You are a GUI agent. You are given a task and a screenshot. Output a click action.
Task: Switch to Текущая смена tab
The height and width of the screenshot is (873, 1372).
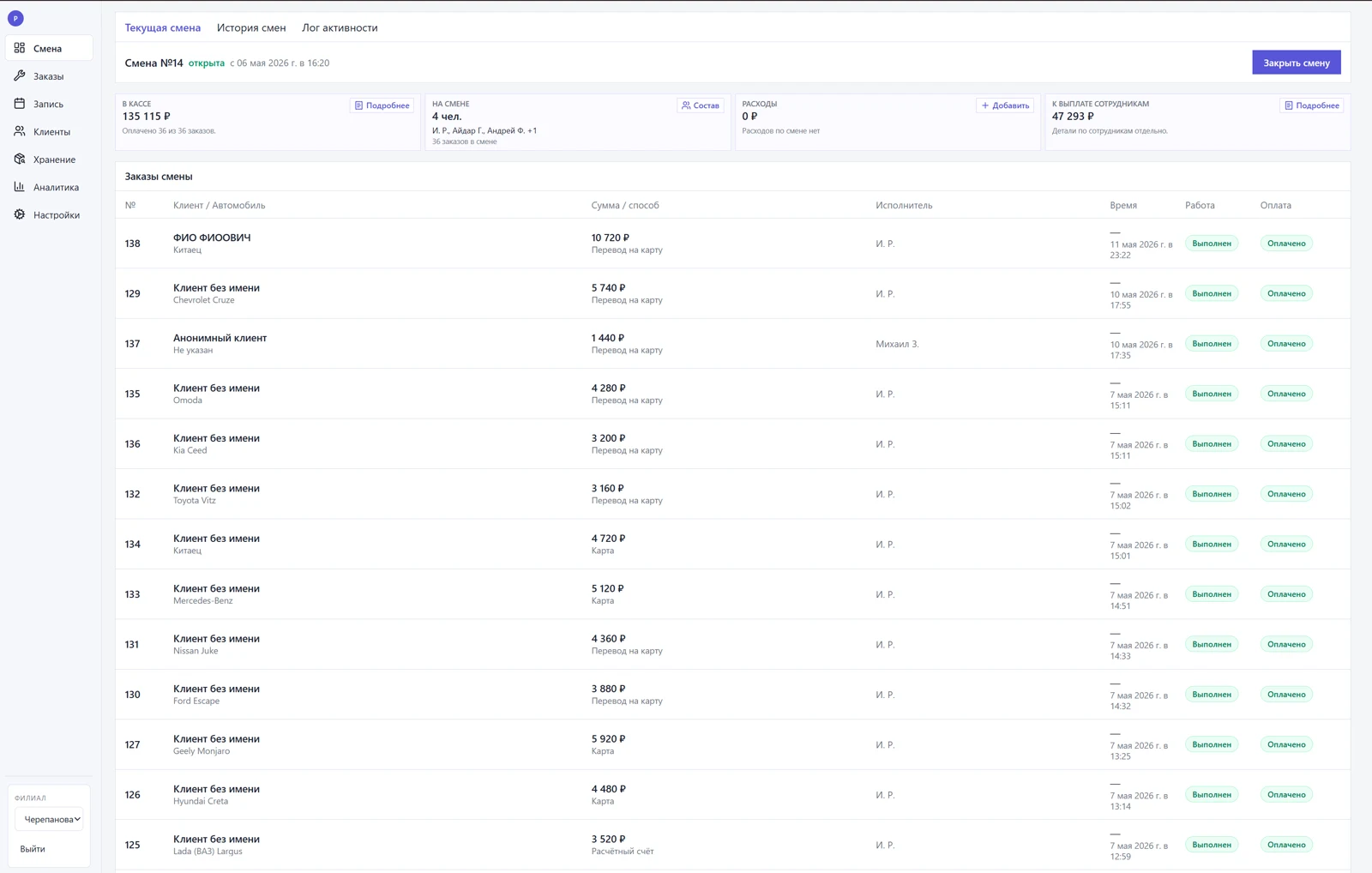[163, 27]
